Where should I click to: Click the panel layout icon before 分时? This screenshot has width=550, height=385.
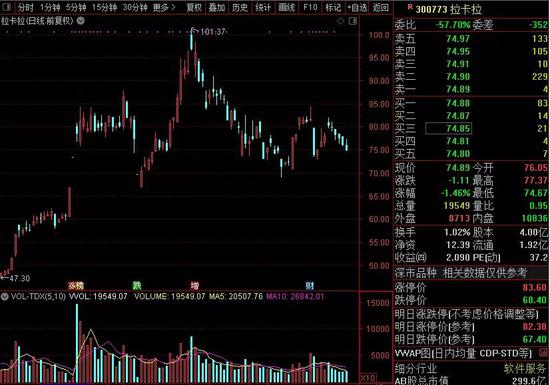click(x=7, y=7)
